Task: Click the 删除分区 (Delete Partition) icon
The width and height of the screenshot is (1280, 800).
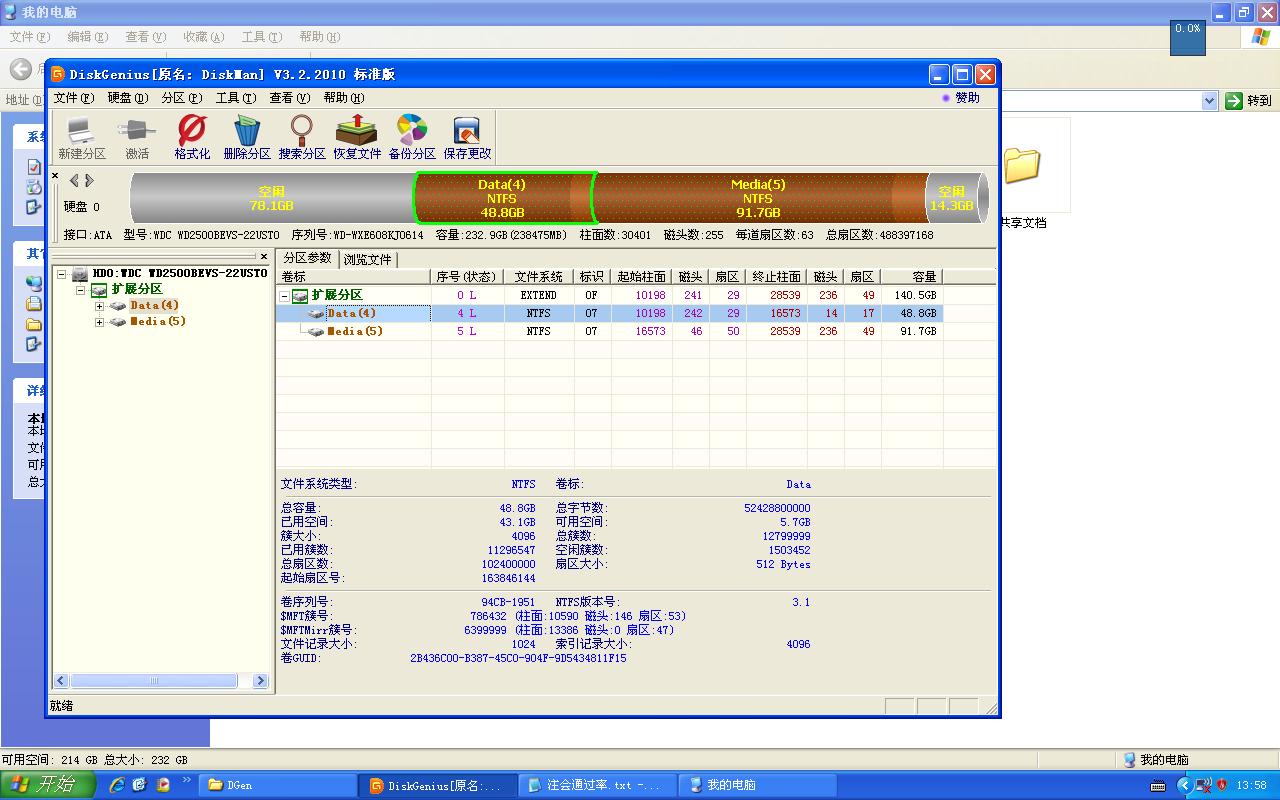Action: coord(247,137)
